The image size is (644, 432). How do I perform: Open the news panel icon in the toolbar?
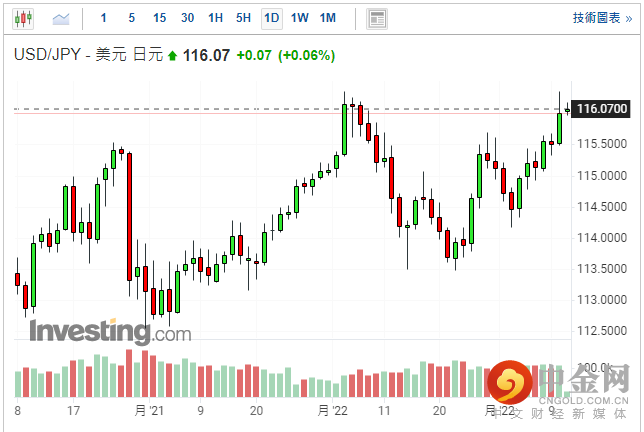click(376, 18)
